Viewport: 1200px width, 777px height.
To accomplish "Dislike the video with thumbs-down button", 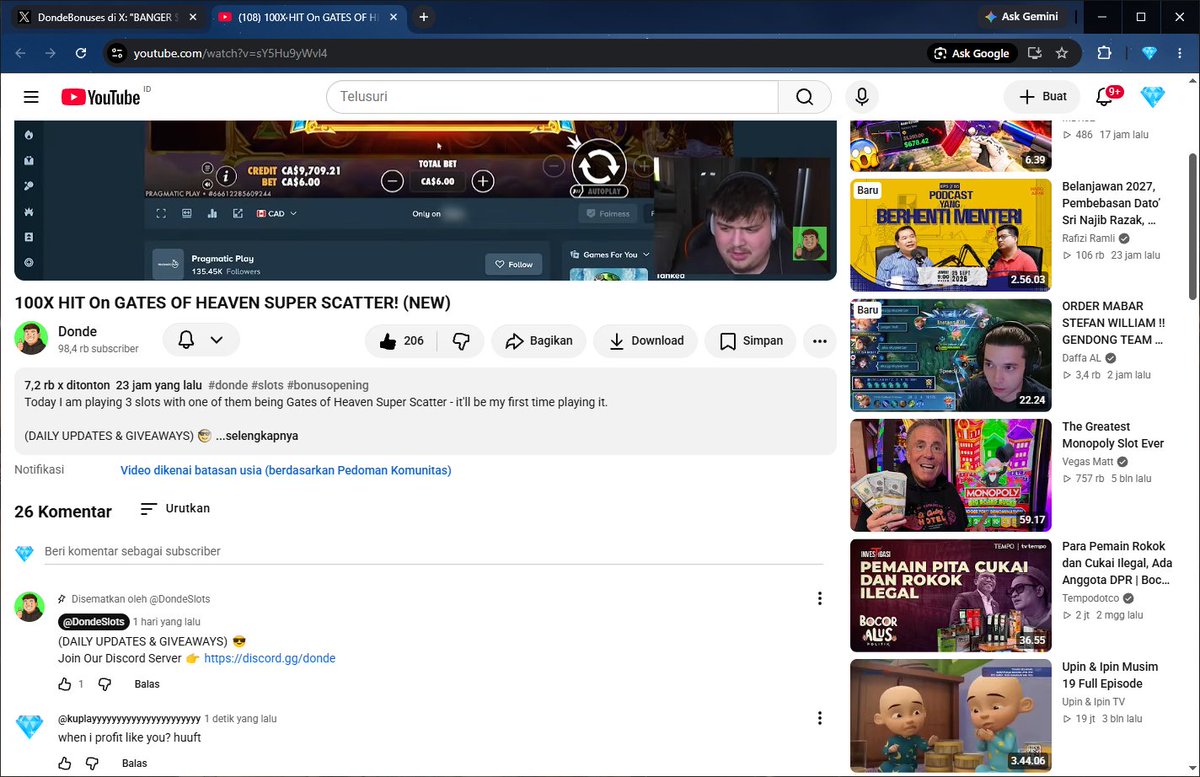I will [461, 341].
